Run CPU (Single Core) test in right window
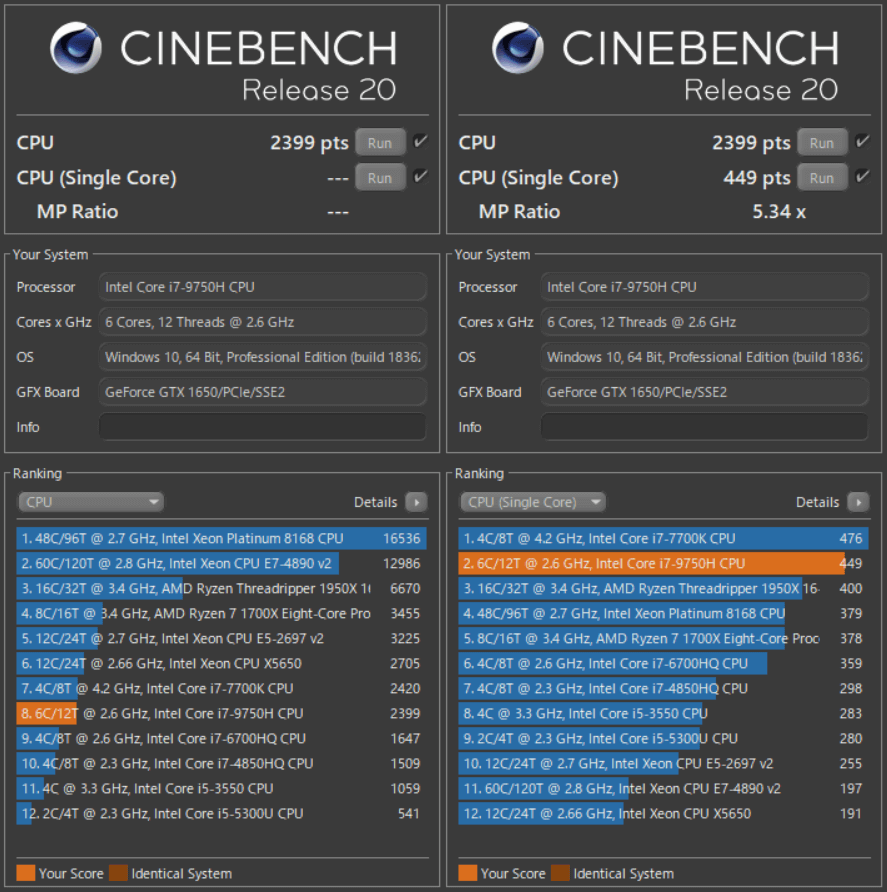887x892 pixels. [822, 178]
